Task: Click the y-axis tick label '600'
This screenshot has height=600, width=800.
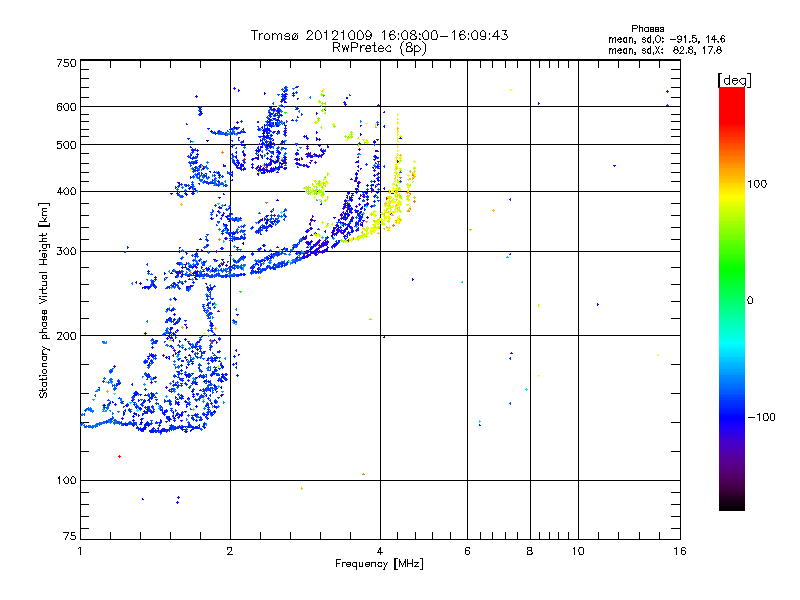Action: 66,107
